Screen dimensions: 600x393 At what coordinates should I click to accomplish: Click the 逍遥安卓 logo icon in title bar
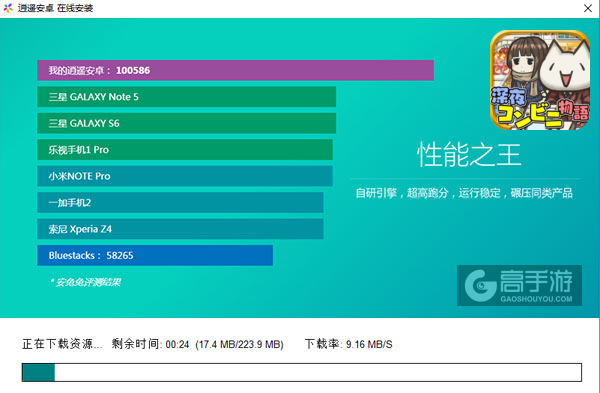[8, 8]
